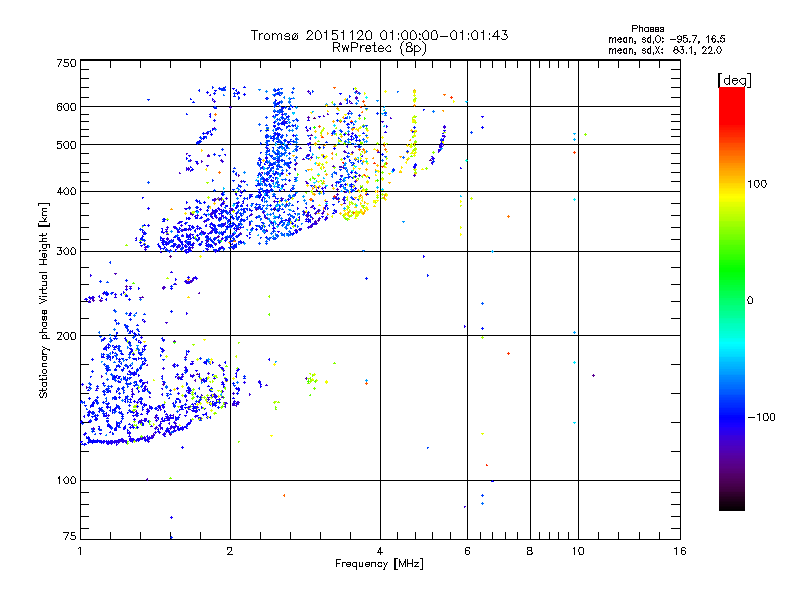
Task: Click the y-axis label '600'
Action: (66, 107)
